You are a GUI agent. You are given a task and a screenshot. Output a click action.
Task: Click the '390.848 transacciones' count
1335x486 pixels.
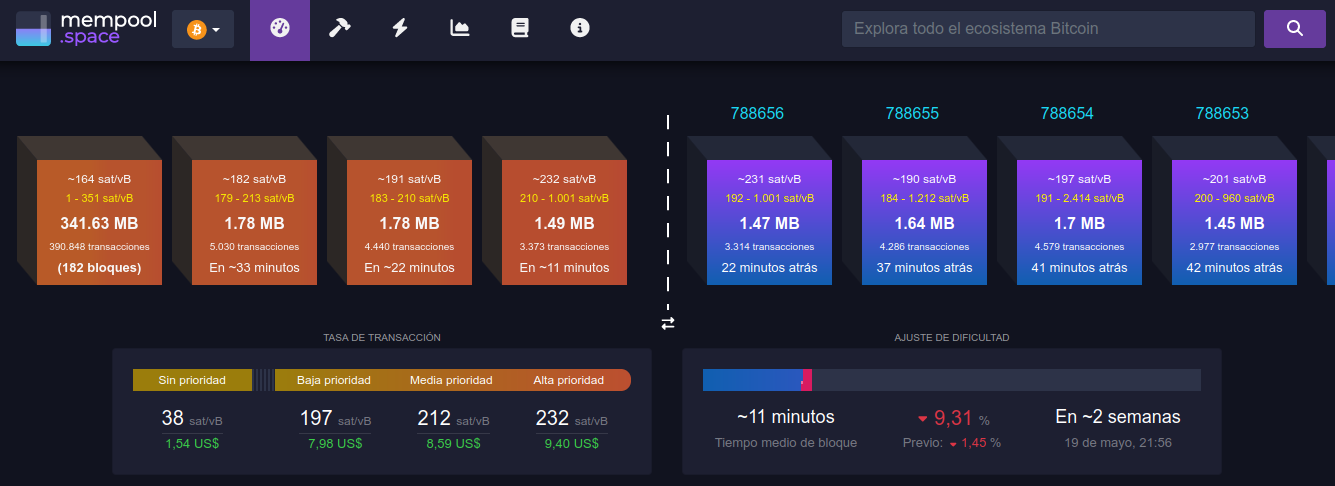click(x=99, y=246)
